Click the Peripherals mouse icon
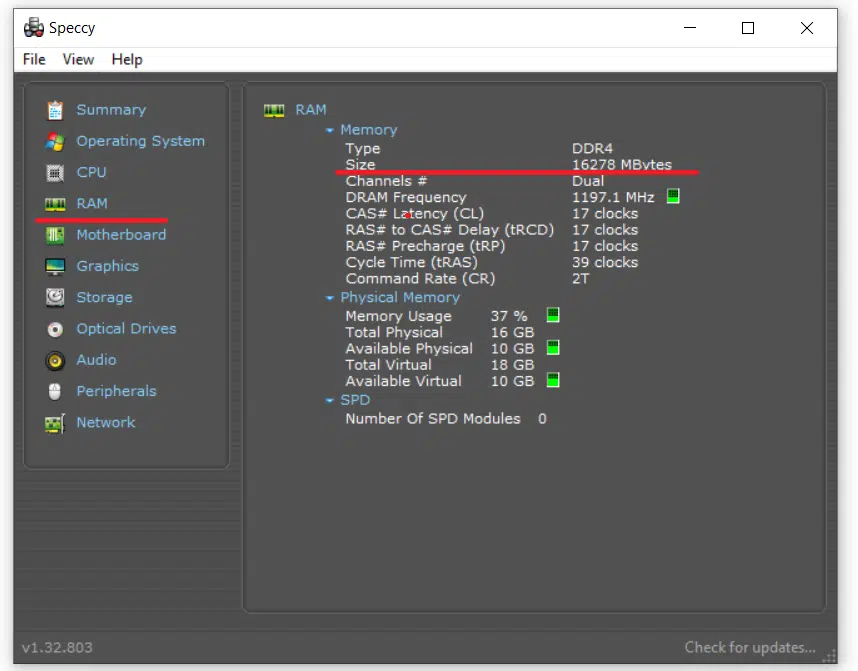This screenshot has height=671, width=858. tap(55, 391)
